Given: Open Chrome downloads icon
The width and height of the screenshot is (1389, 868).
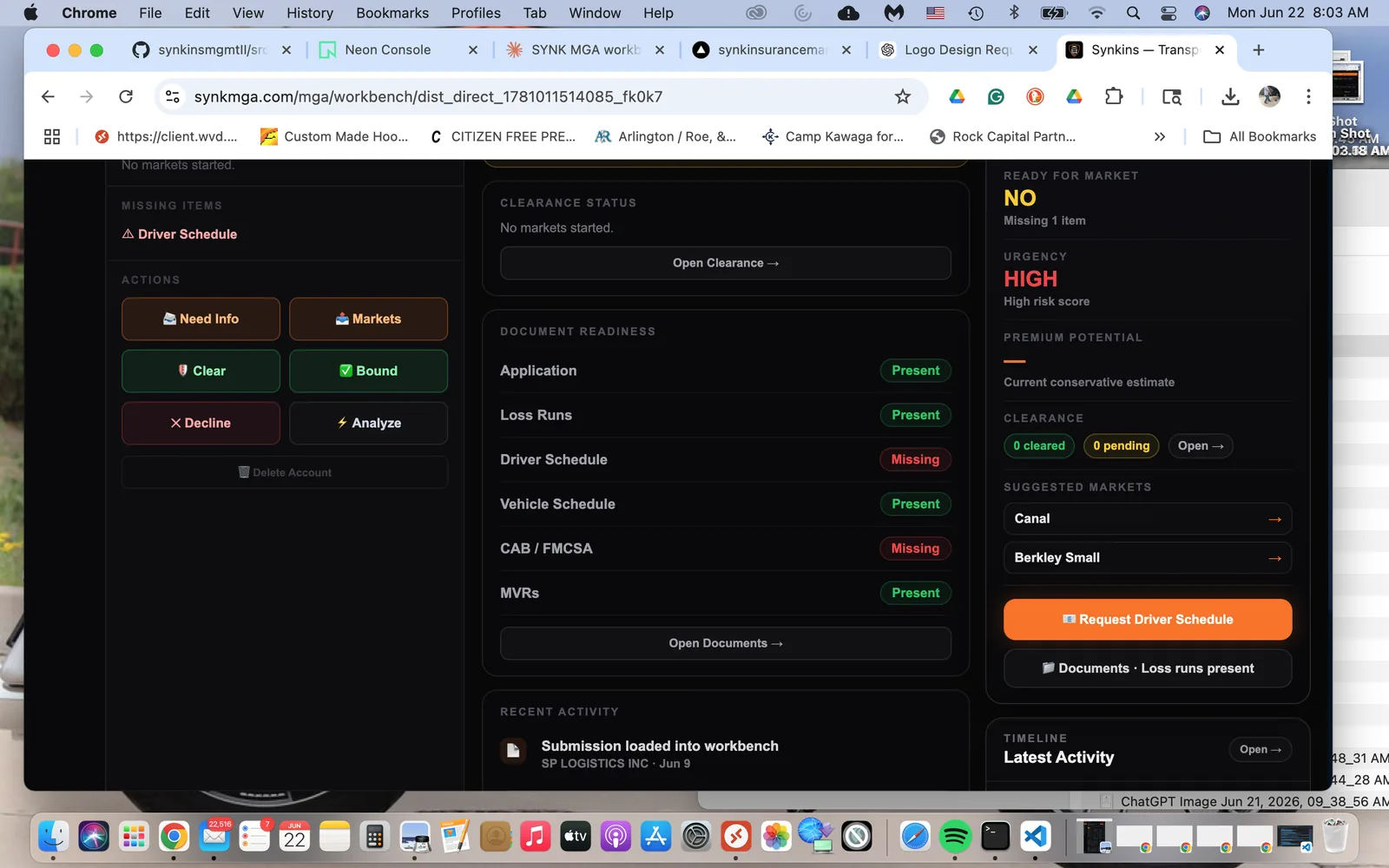Looking at the screenshot, I should (1230, 96).
